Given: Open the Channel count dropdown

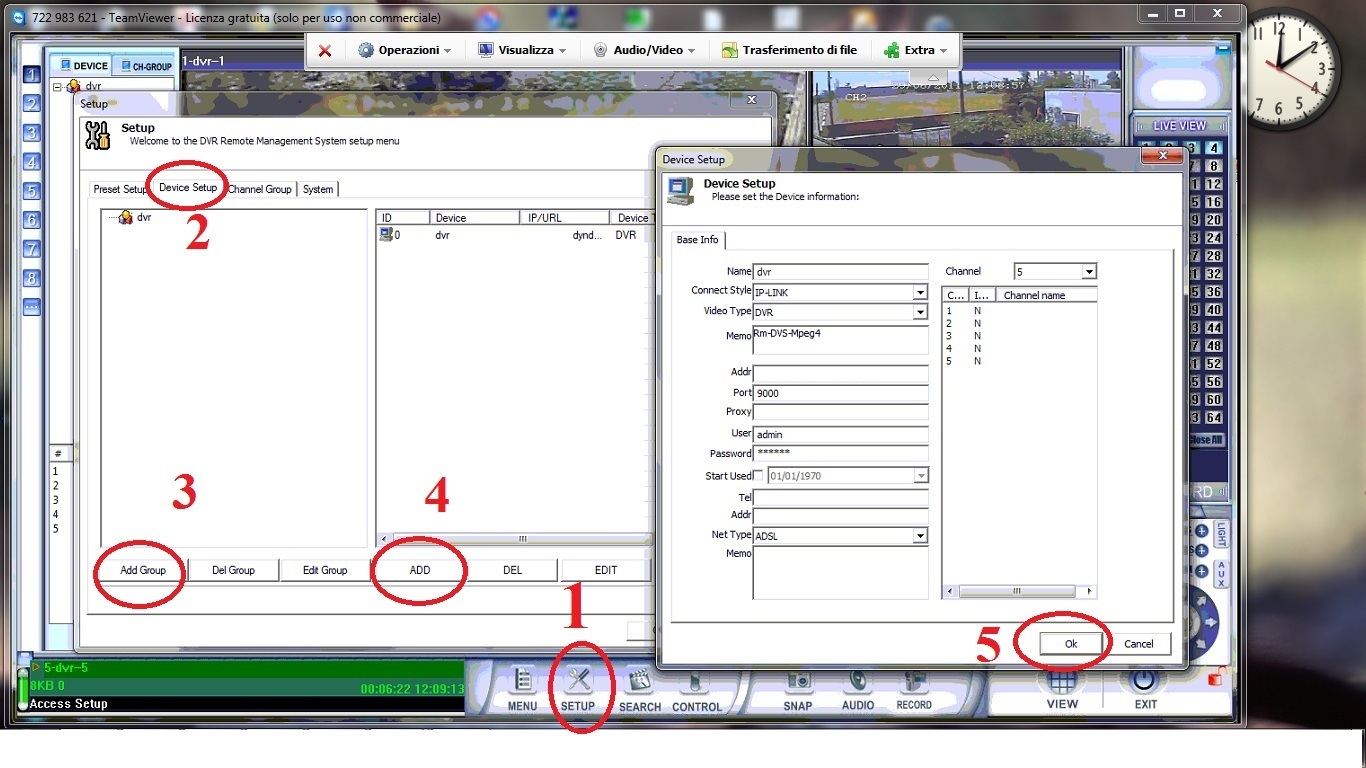Looking at the screenshot, I should (1089, 272).
